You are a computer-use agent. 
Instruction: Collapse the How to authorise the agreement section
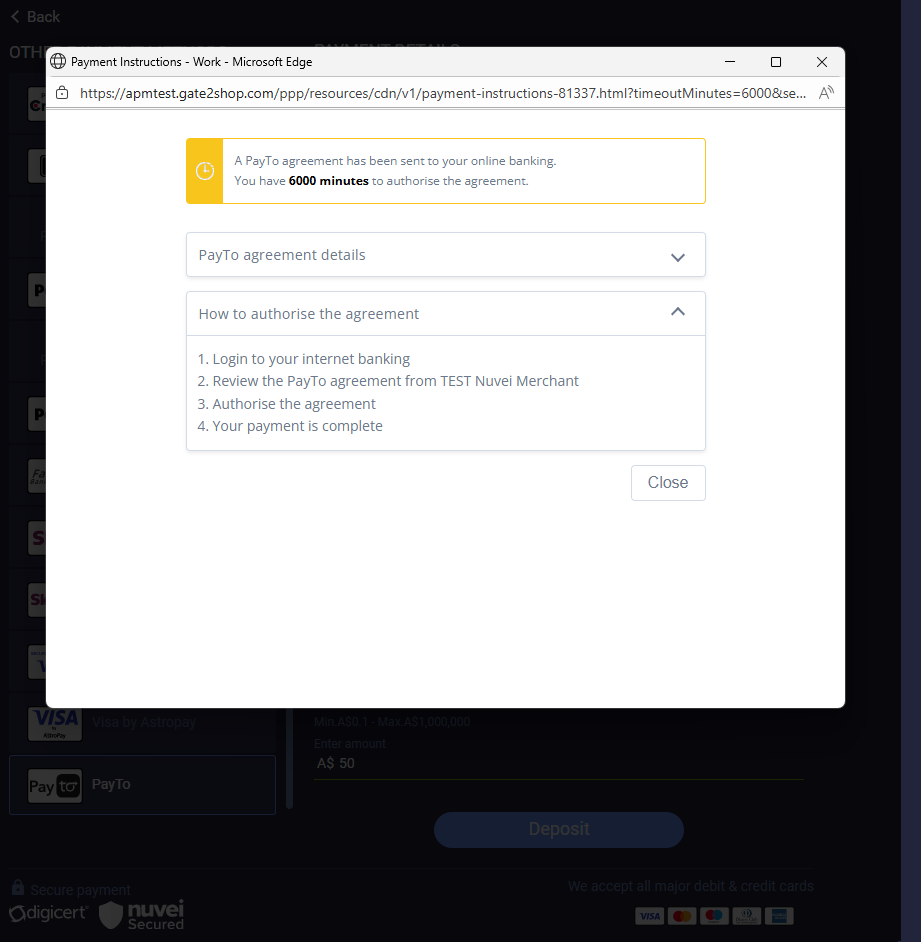click(x=677, y=313)
